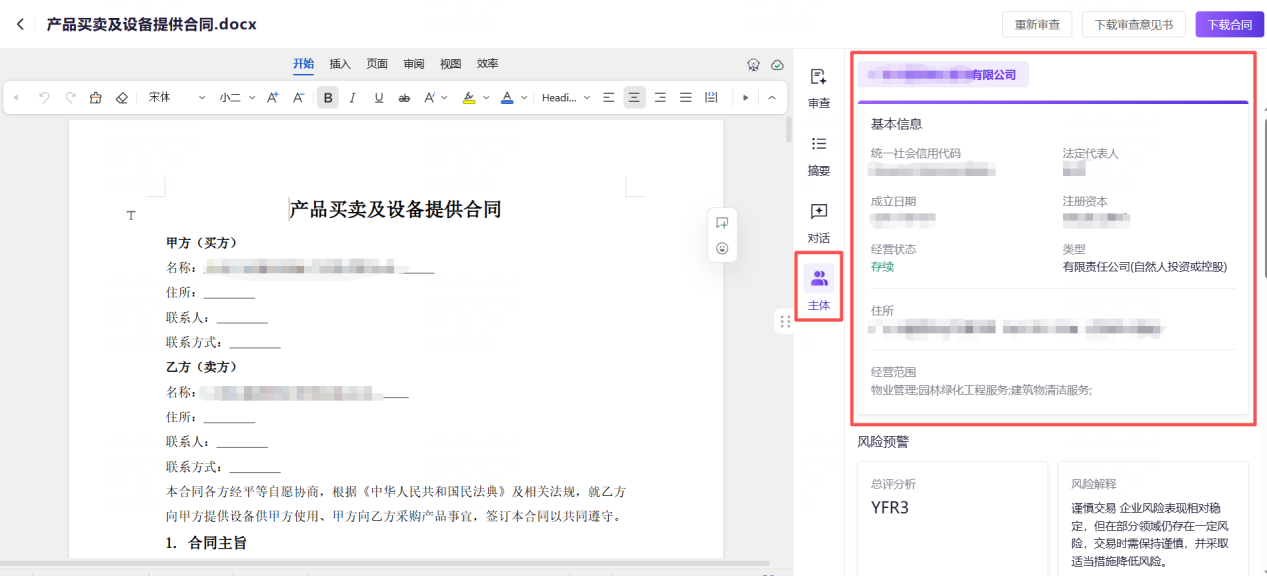This screenshot has width=1267, height=576.
Task: Toggle bold formatting
Action: [x=328, y=98]
